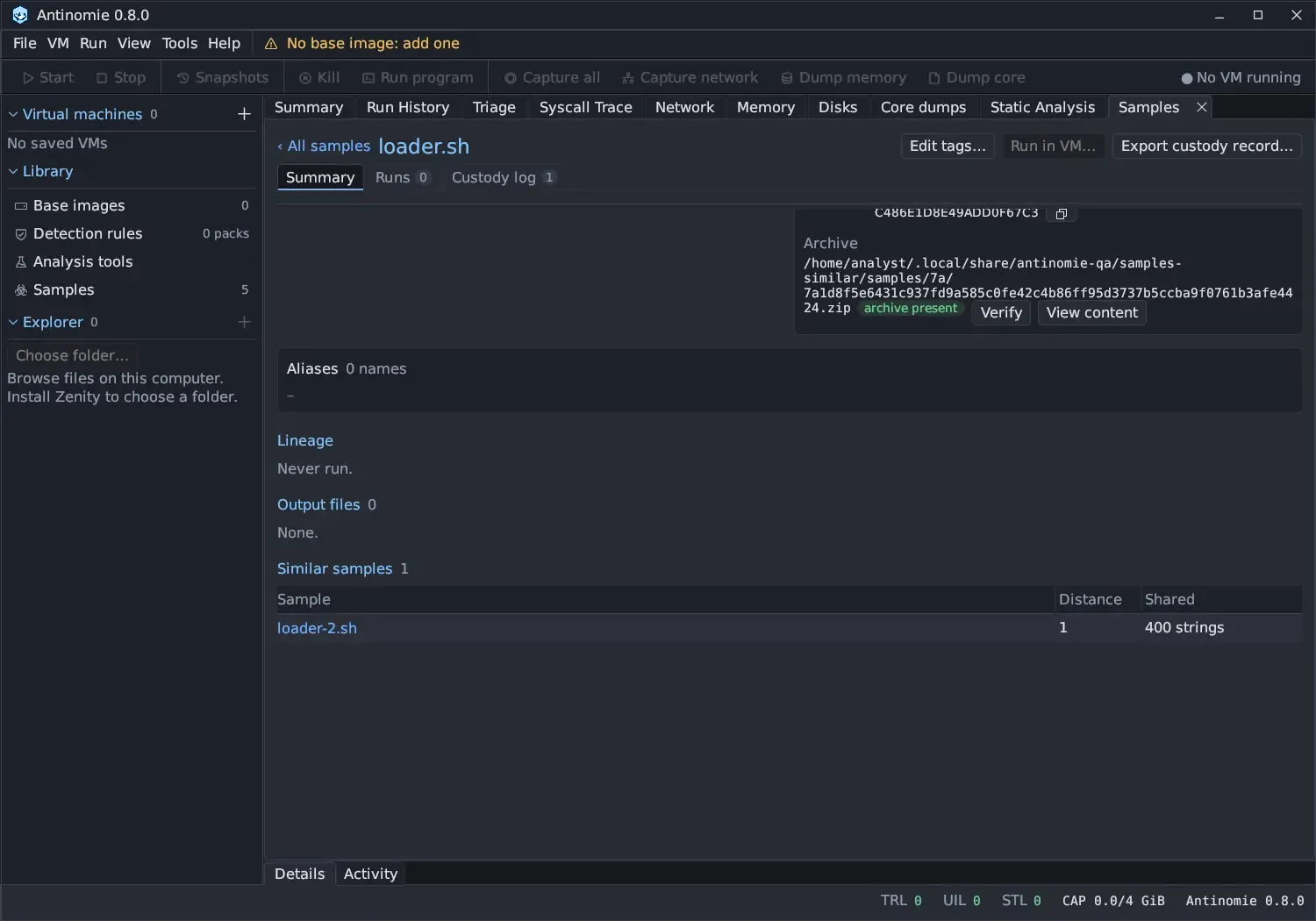Click Capture network in the toolbar
The image size is (1316, 921).
click(690, 77)
